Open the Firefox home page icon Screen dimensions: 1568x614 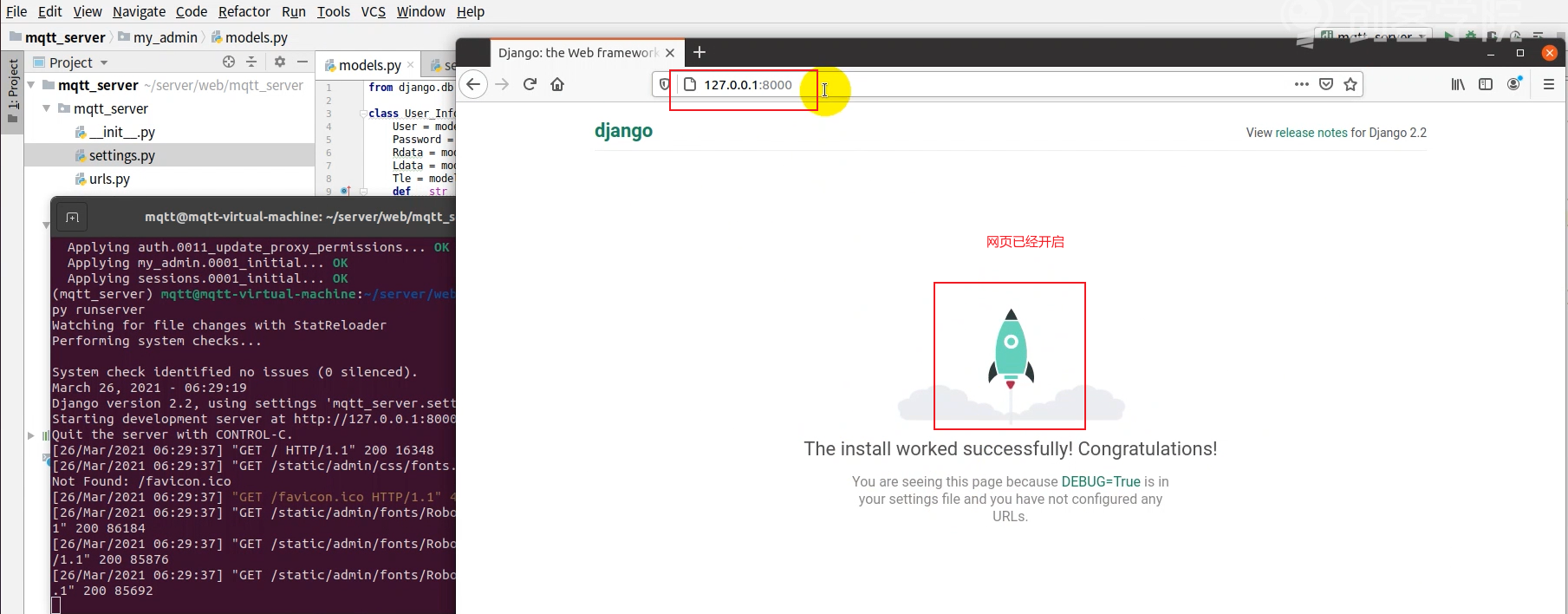557,84
